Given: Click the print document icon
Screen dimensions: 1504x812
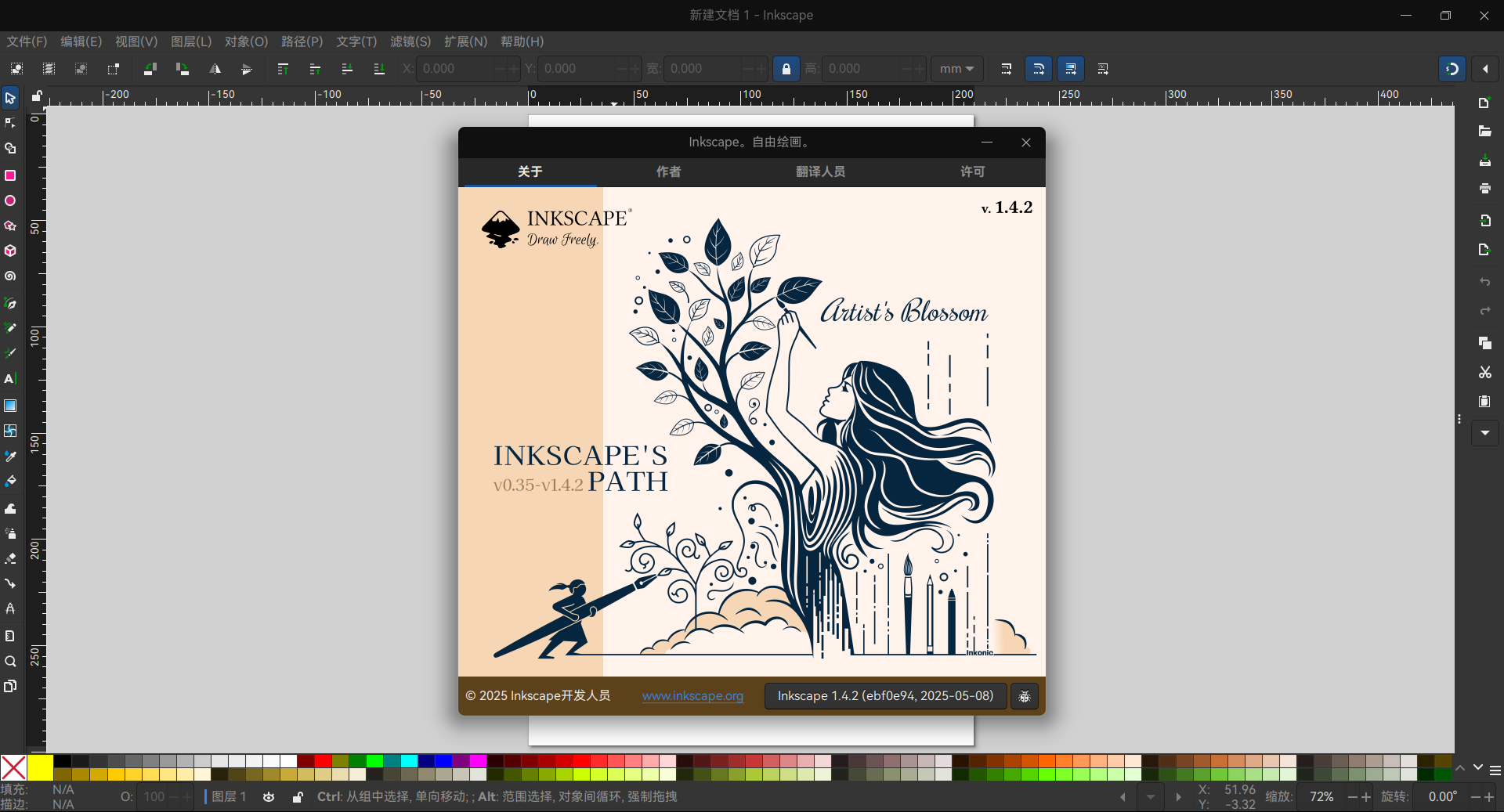Looking at the screenshot, I should (1484, 189).
